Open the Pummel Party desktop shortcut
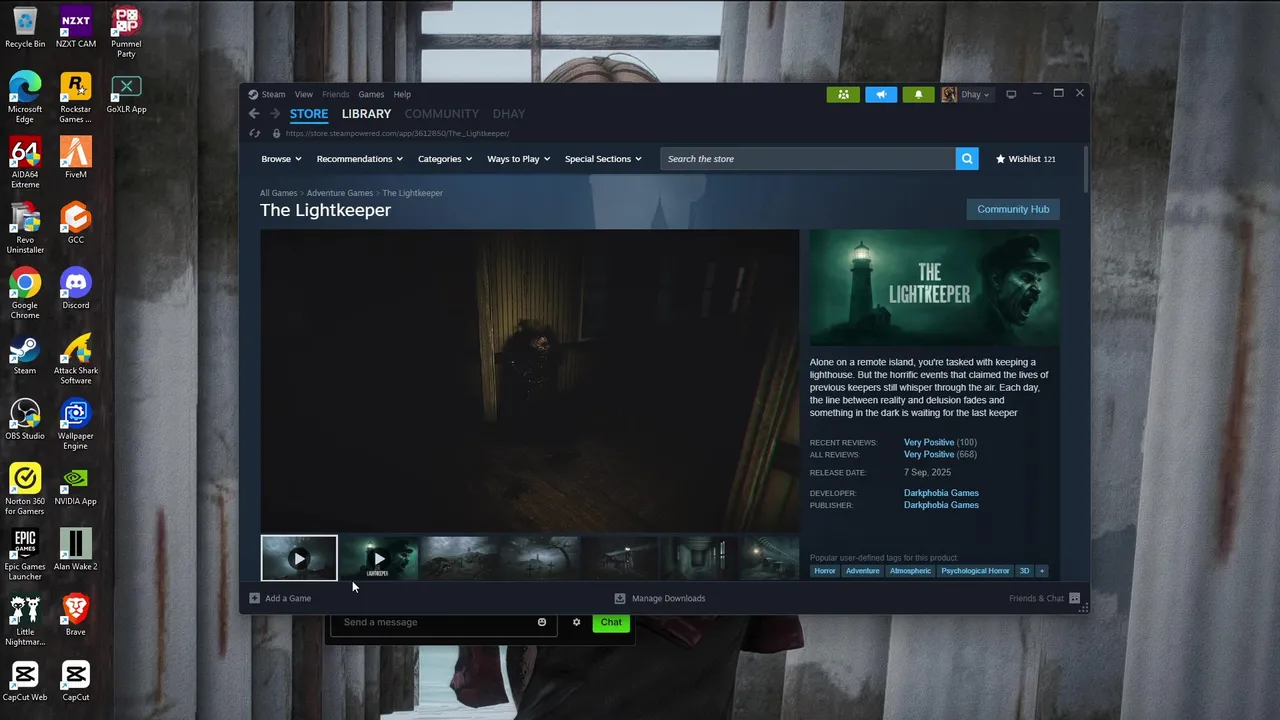This screenshot has width=1280, height=720. point(126,32)
